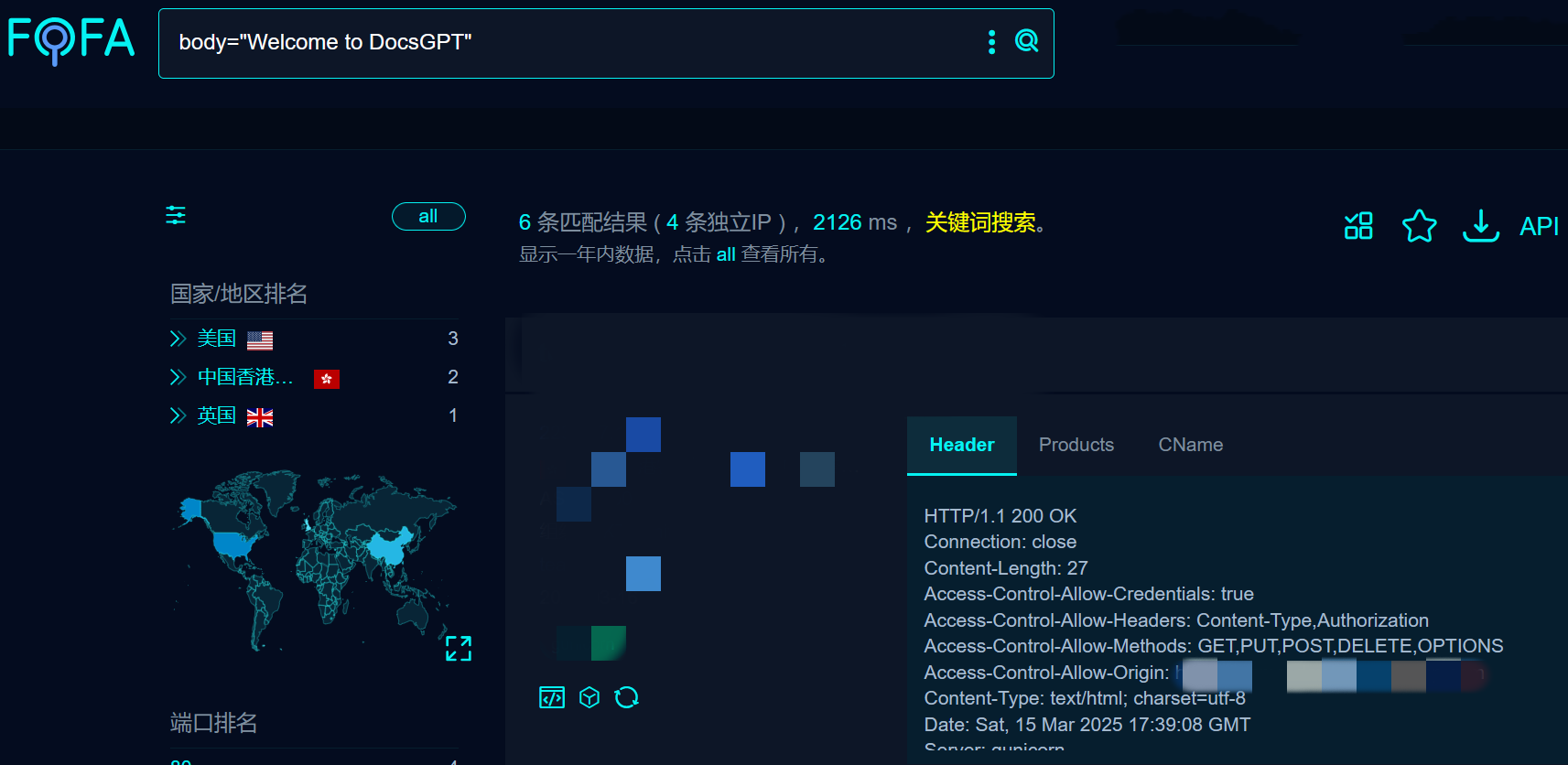Viewport: 1568px width, 765px height.
Task: Select 美国 country filter
Action: click(217, 339)
